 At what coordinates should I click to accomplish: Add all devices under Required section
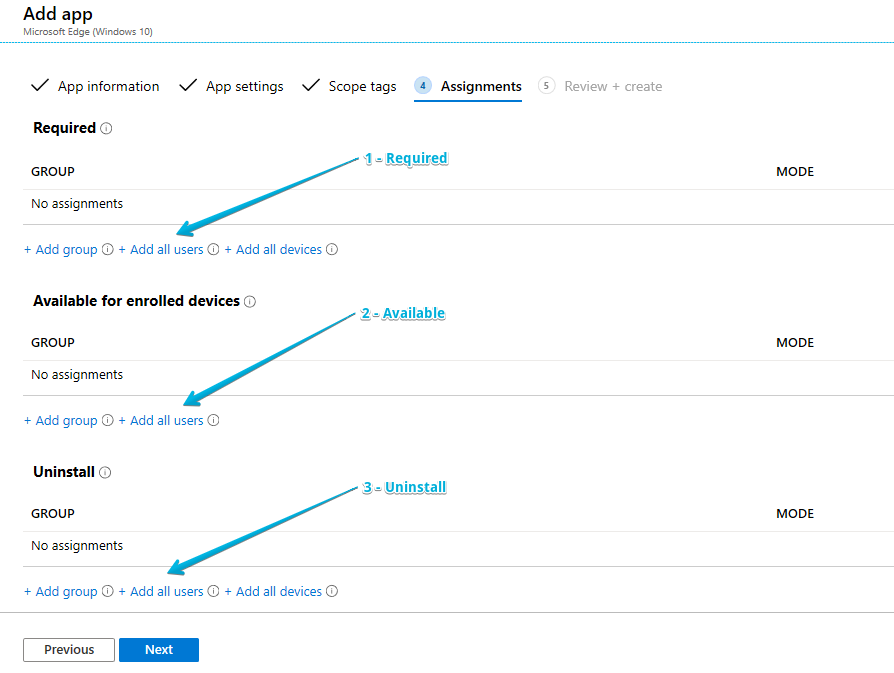point(273,250)
